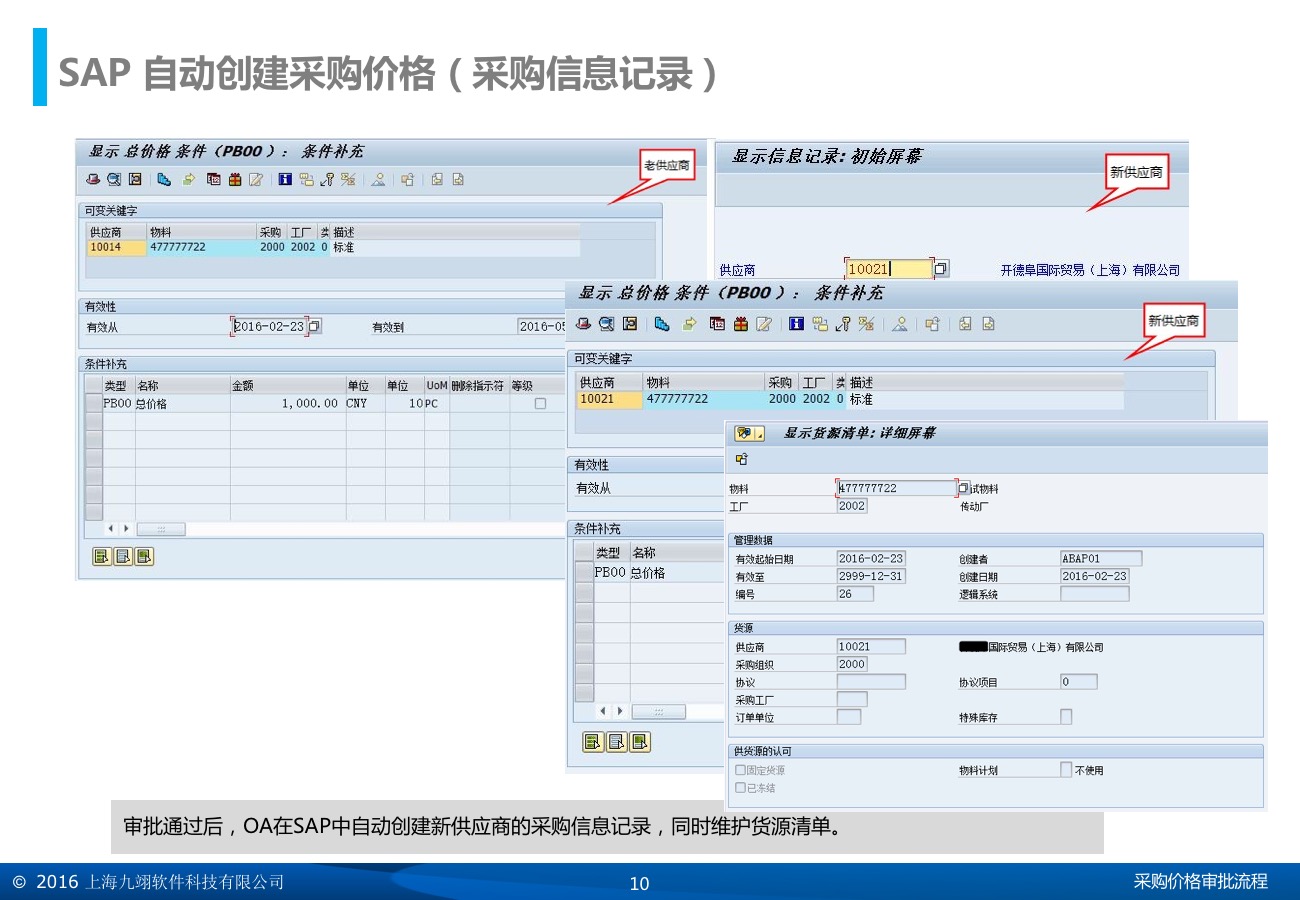Click the last button below new-supplier condition table
This screenshot has height=900, width=1300.
coord(640,742)
